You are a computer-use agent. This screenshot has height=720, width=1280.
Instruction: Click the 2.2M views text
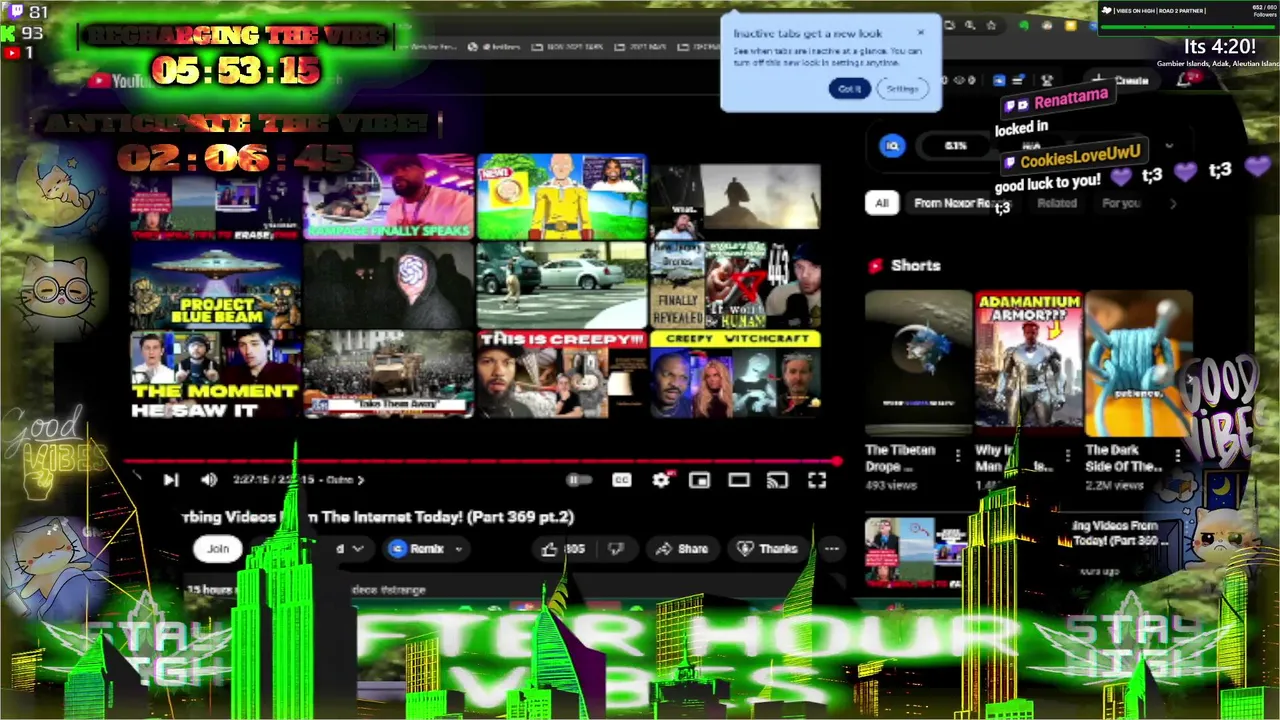pos(1114,485)
